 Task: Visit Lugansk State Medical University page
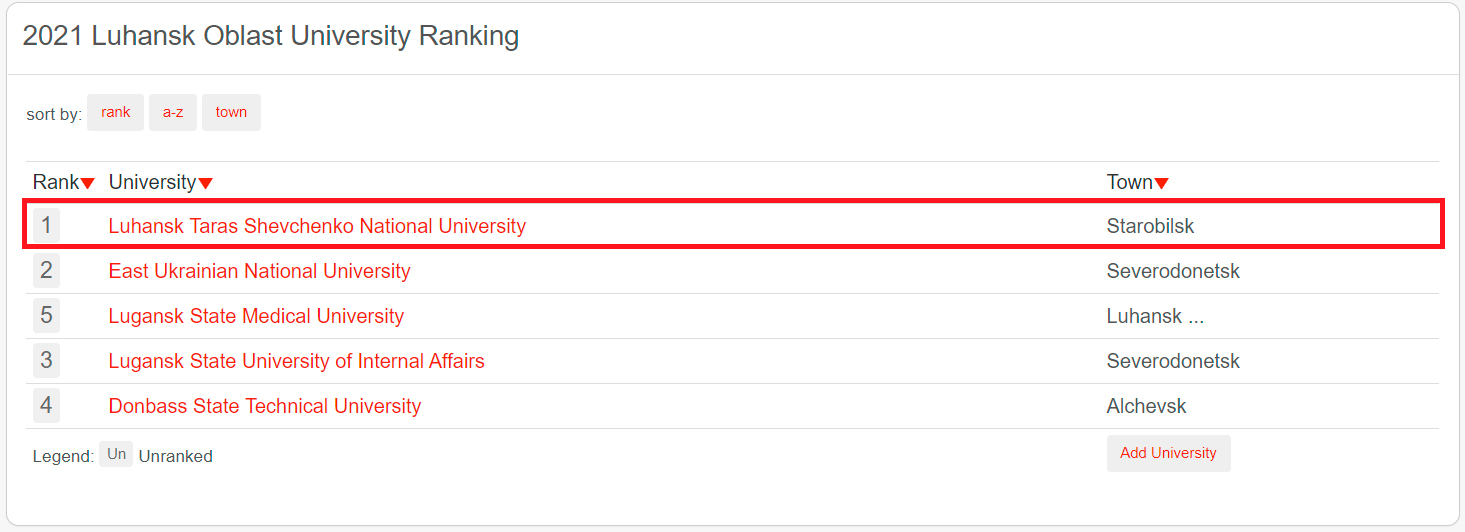click(x=256, y=316)
